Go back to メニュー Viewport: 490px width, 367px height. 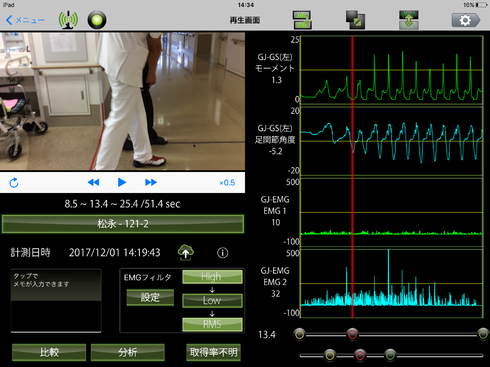25,20
